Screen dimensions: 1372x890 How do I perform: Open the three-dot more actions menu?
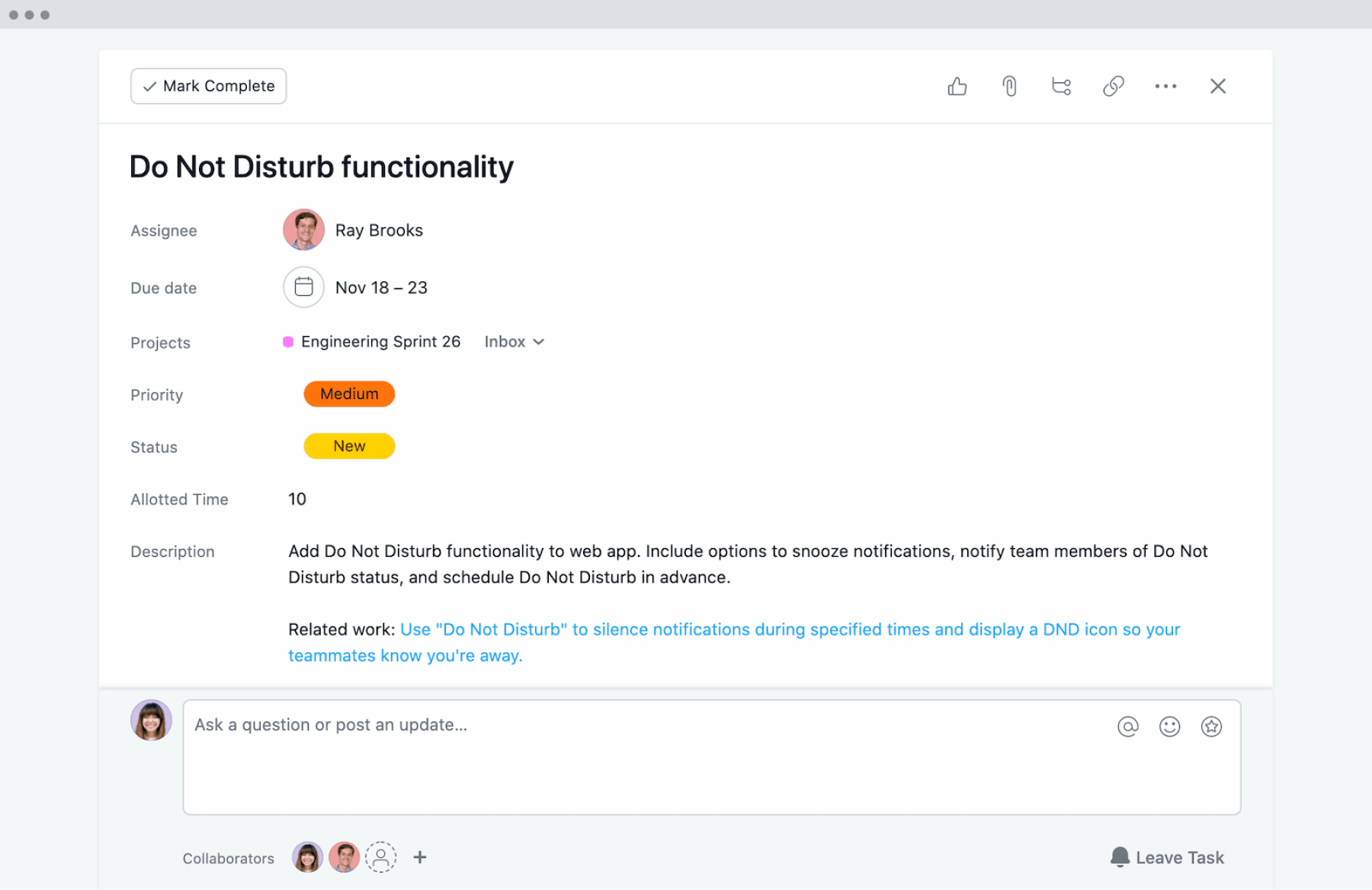[1165, 86]
